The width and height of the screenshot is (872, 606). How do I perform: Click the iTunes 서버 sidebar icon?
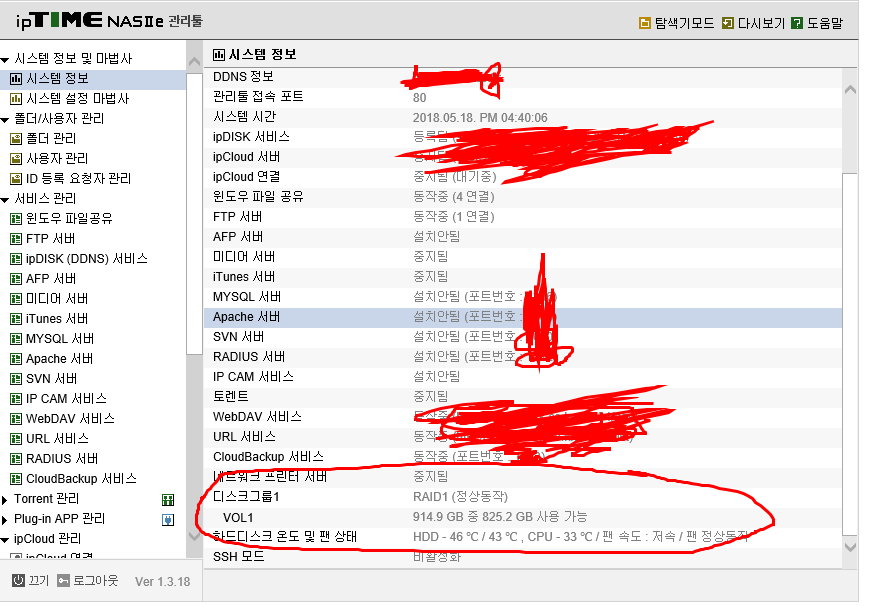(x=16, y=319)
